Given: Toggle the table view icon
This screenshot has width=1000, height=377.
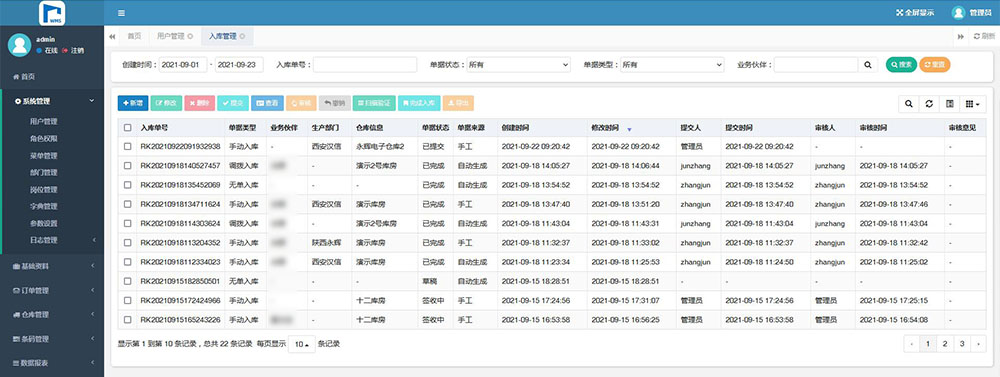Looking at the screenshot, I should pyautogui.click(x=949, y=103).
